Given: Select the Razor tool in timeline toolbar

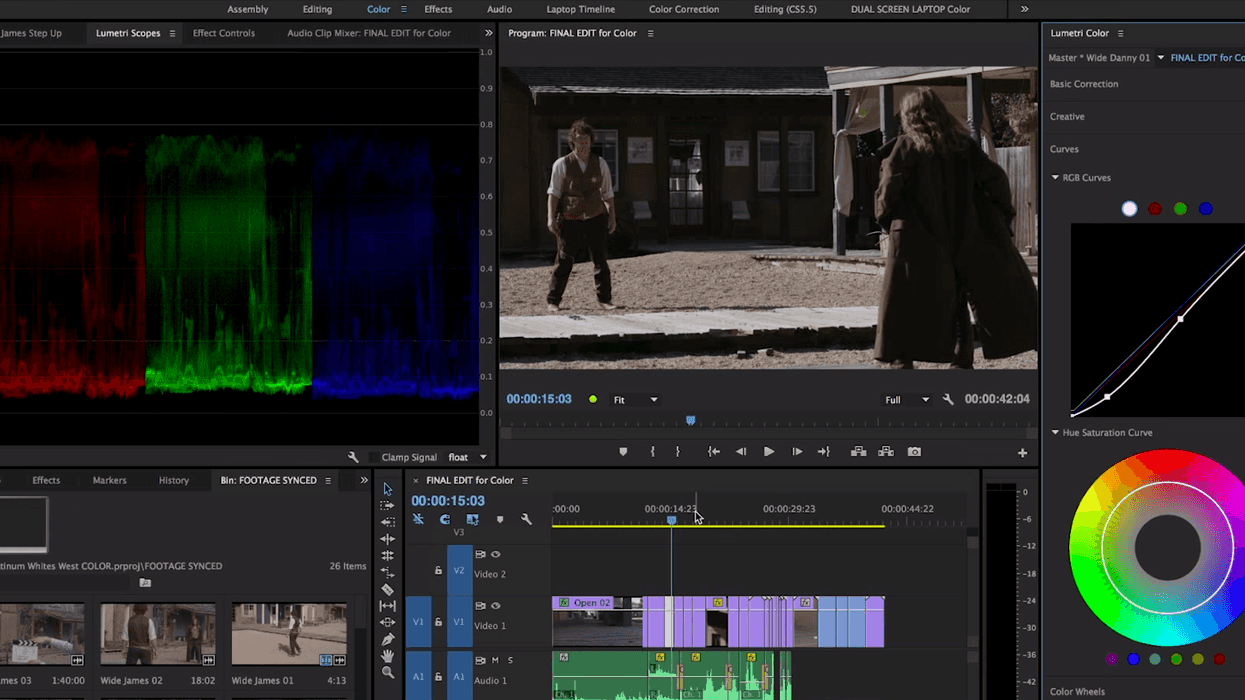Looking at the screenshot, I should [388, 589].
